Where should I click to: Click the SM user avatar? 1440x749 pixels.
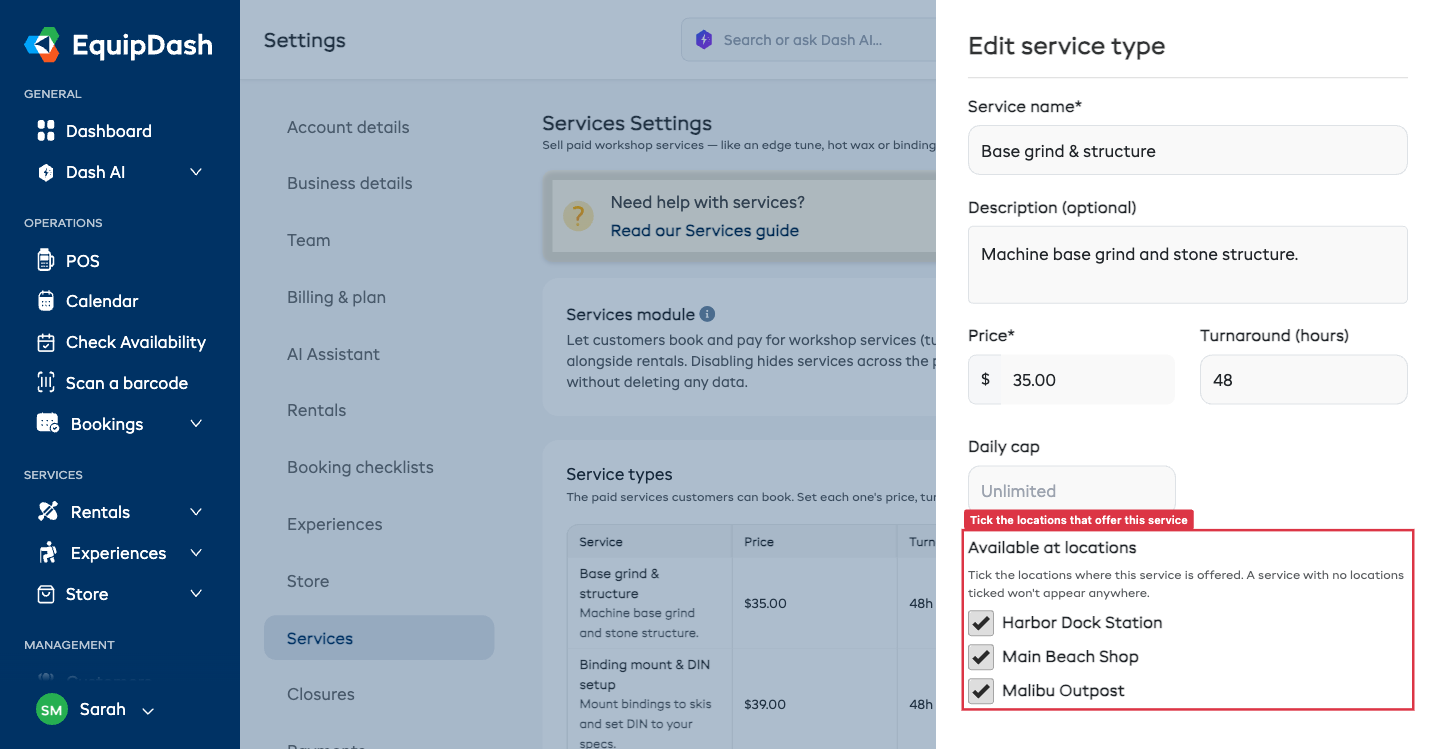coord(51,710)
